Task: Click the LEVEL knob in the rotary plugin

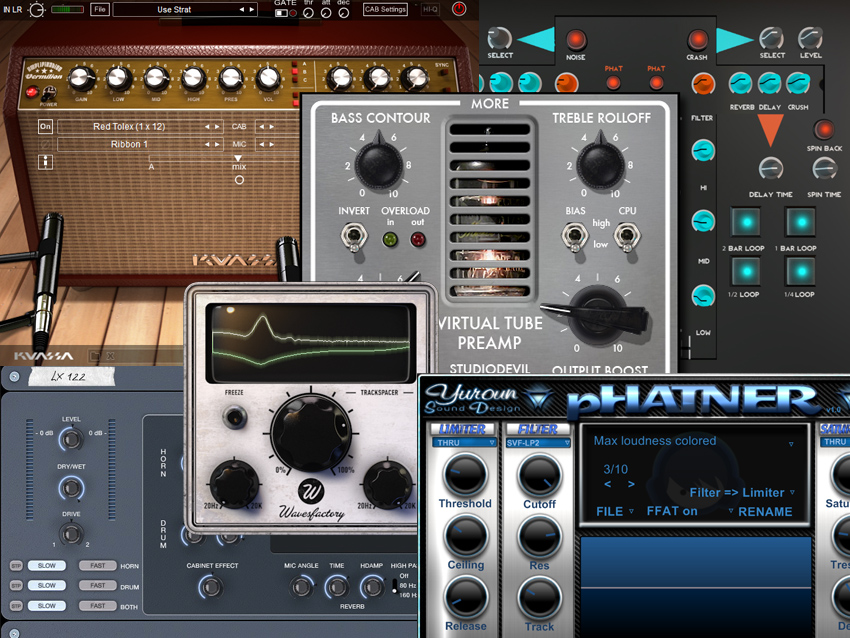Action: point(71,439)
